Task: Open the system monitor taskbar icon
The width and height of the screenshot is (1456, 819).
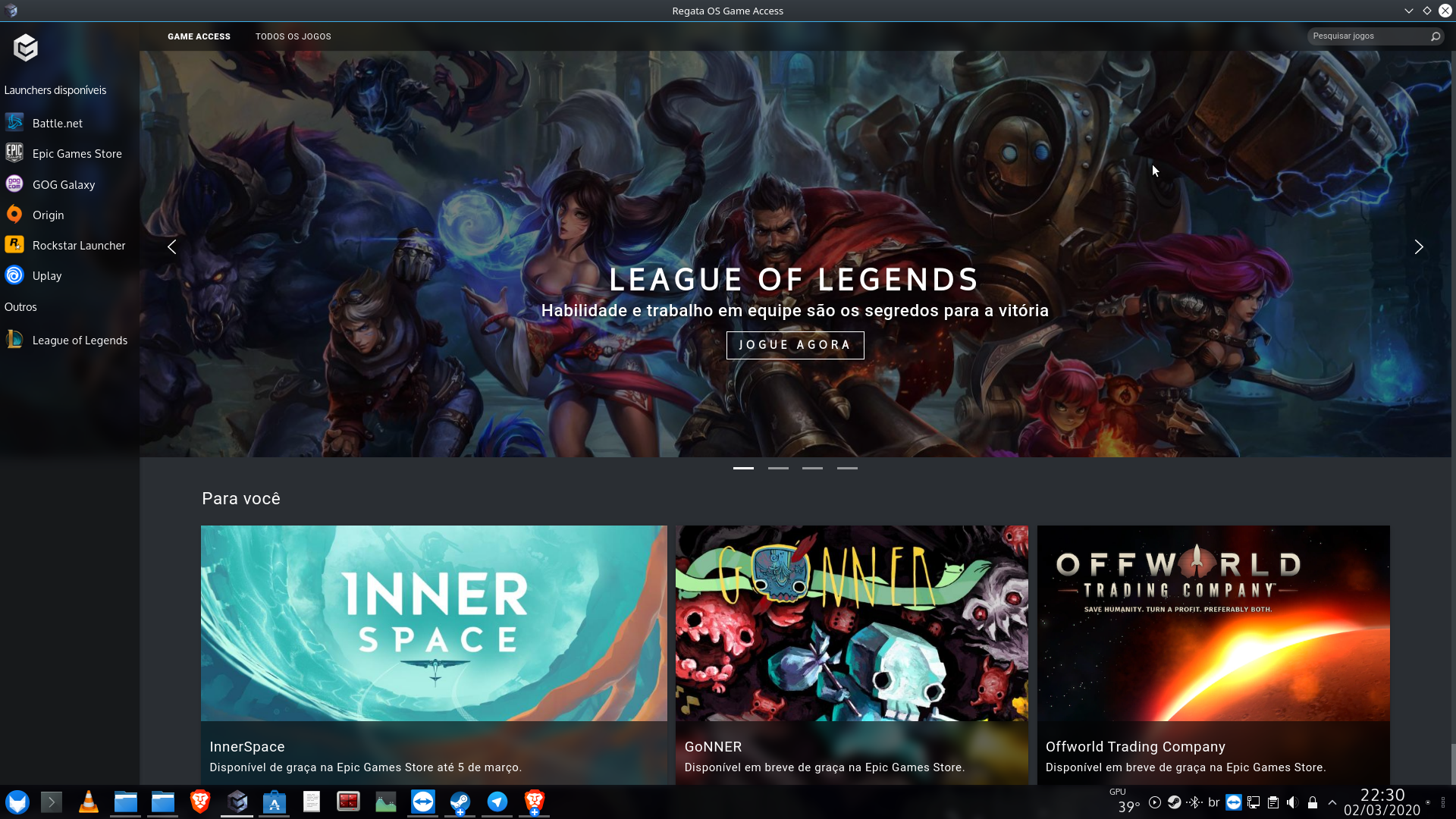Action: pos(386,802)
